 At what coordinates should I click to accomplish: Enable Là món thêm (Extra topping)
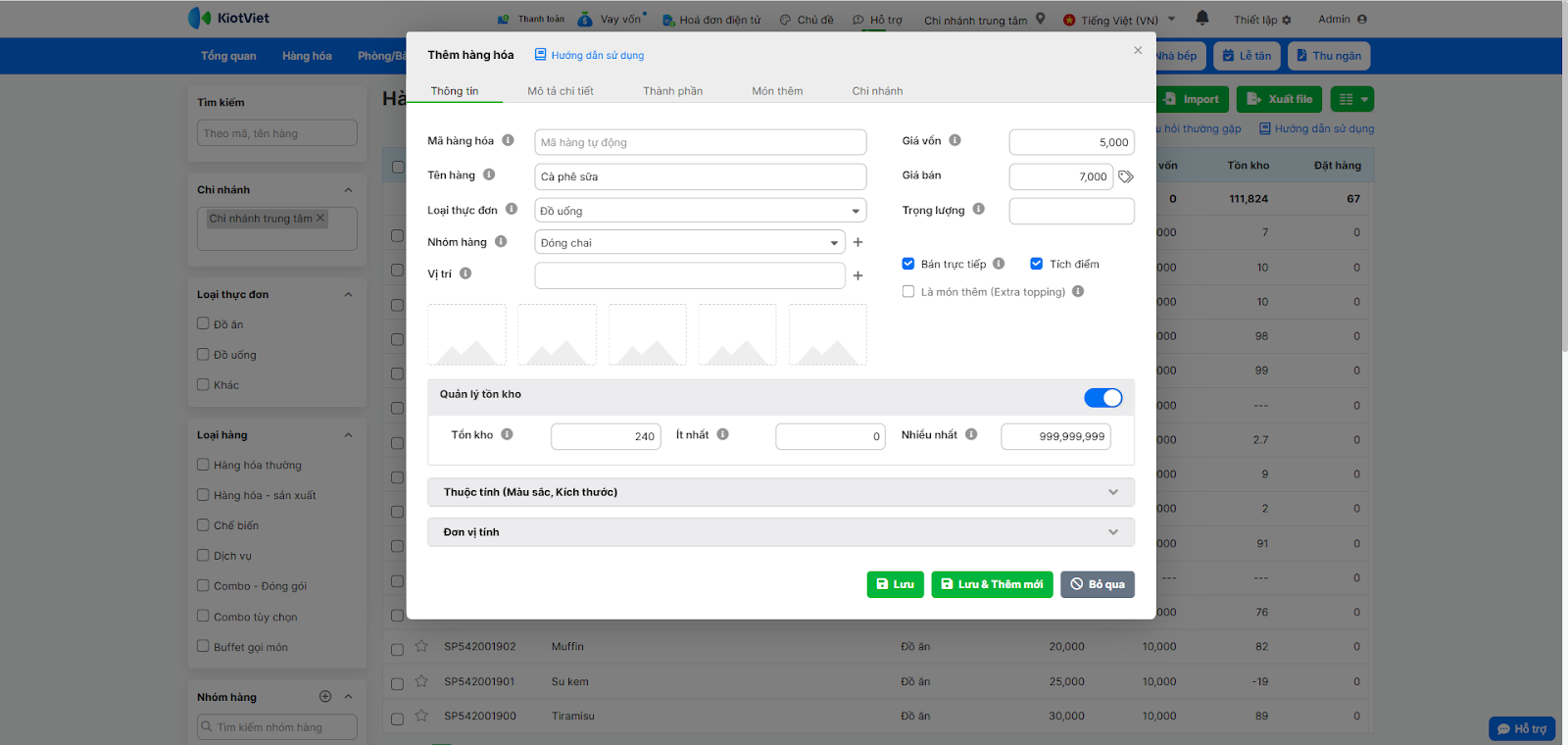point(908,291)
